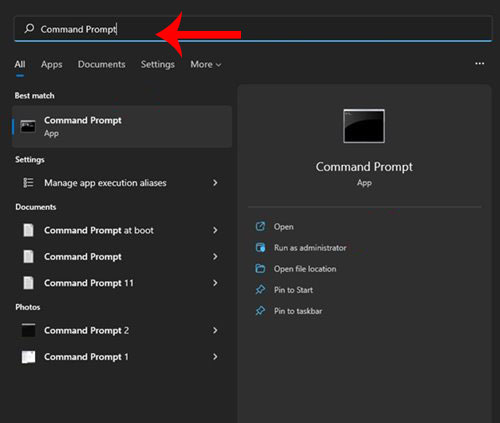This screenshot has height=423, width=500.
Task: Click Open in the preview pane
Action: [284, 227]
